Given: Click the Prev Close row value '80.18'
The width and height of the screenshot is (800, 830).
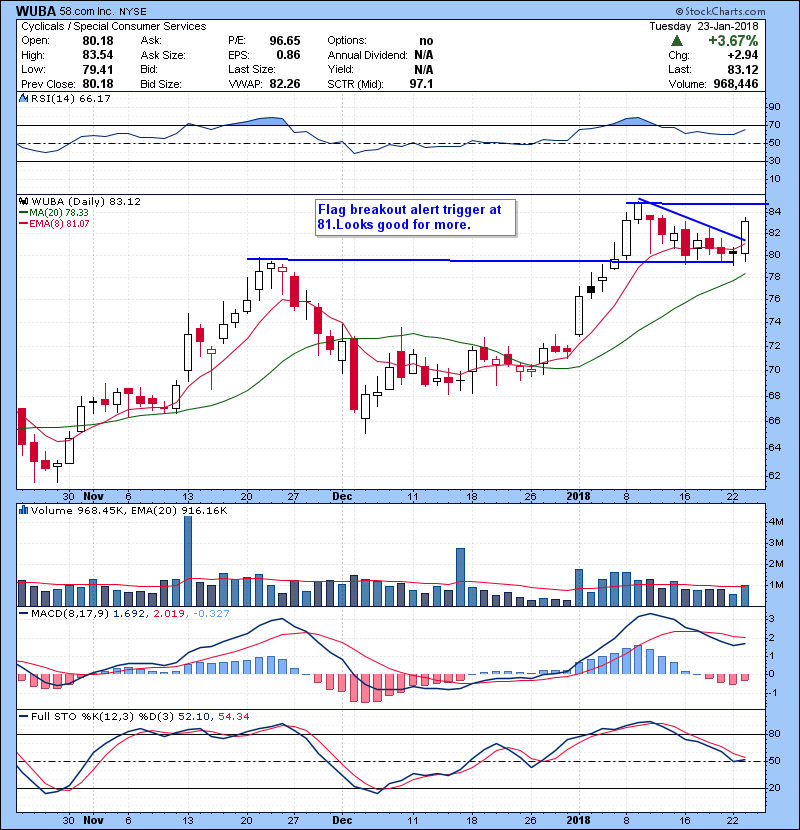Looking at the screenshot, I should pyautogui.click(x=97, y=84).
